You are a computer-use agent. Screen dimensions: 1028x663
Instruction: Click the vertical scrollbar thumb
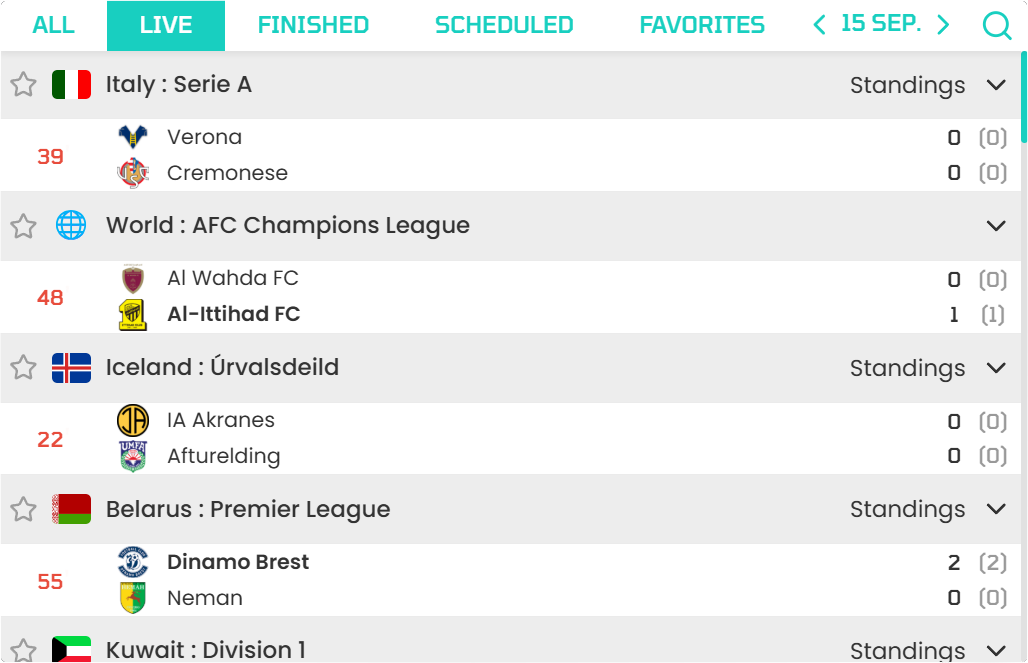tap(1023, 98)
